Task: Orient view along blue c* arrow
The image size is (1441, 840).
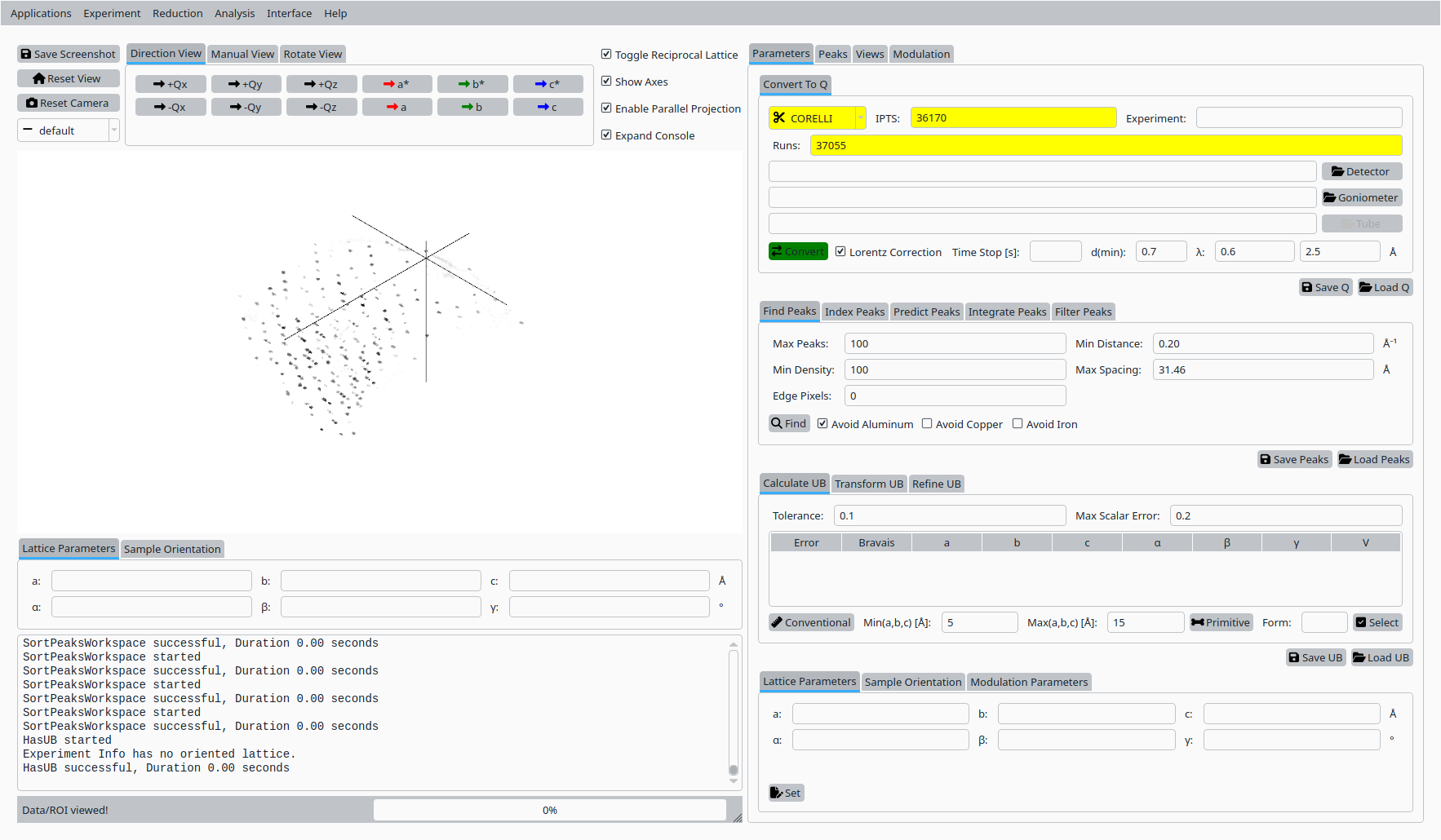Action: point(548,84)
